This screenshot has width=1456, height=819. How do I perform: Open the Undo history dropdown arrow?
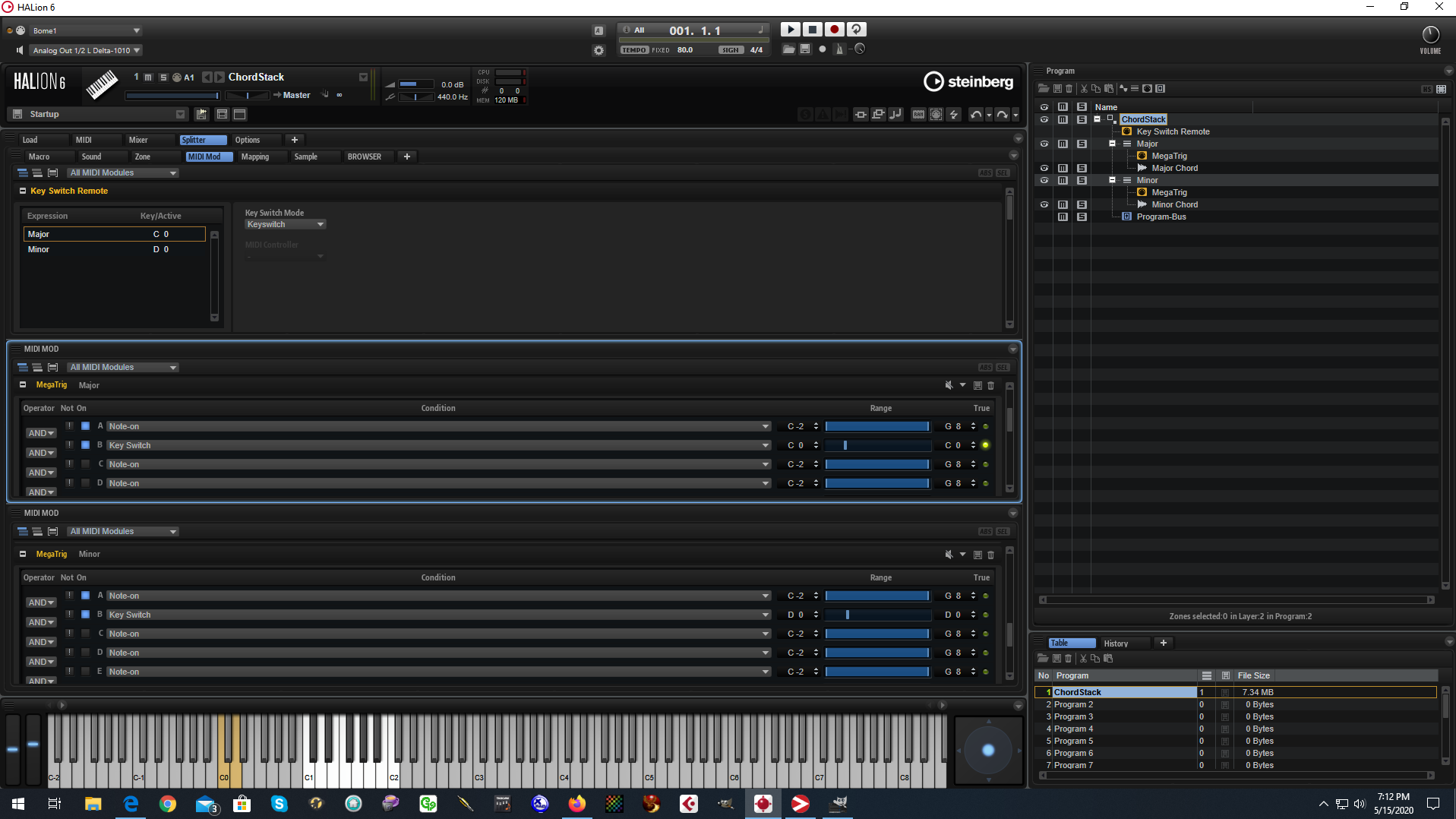point(988,115)
